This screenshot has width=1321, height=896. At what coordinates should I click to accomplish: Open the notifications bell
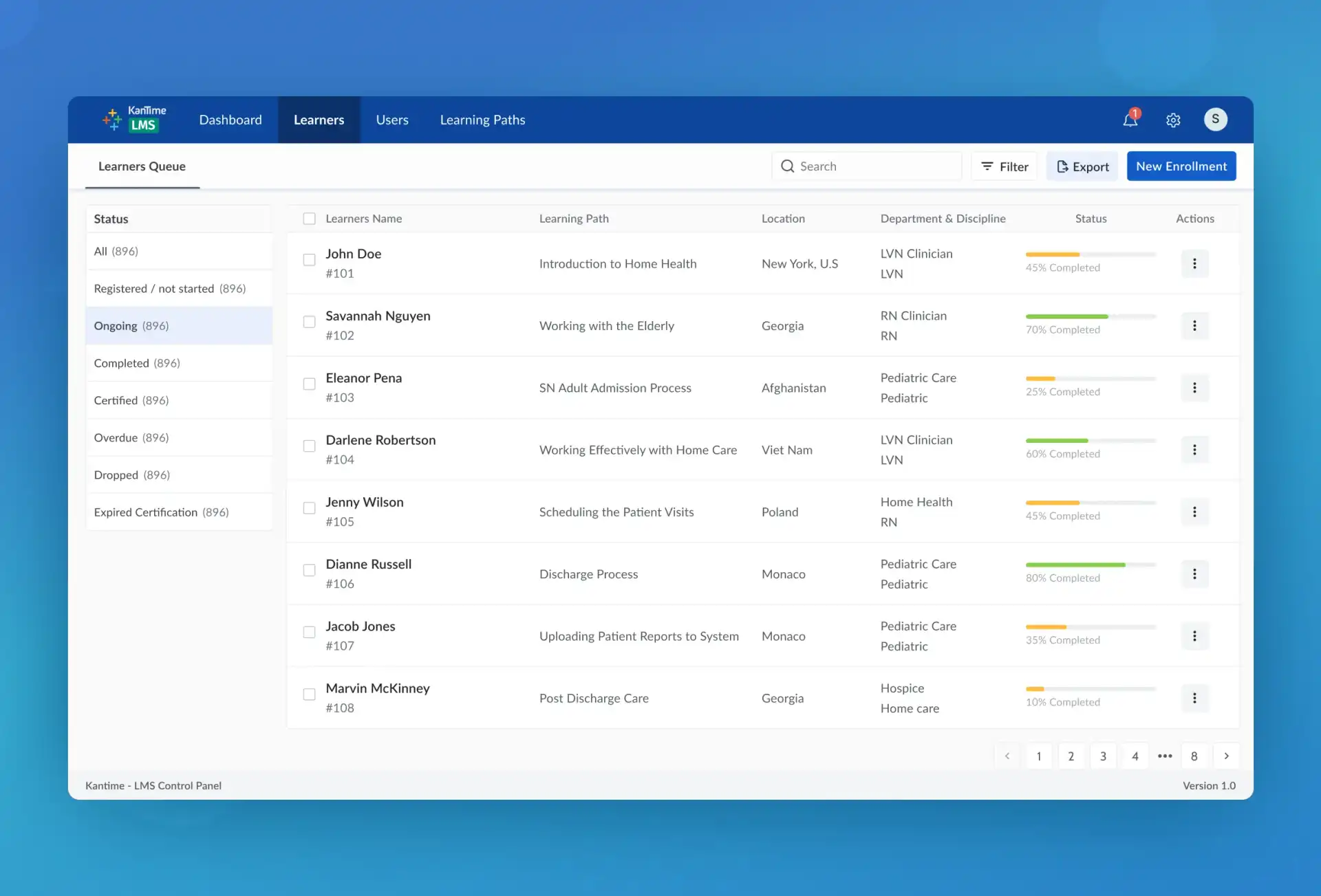(1130, 119)
